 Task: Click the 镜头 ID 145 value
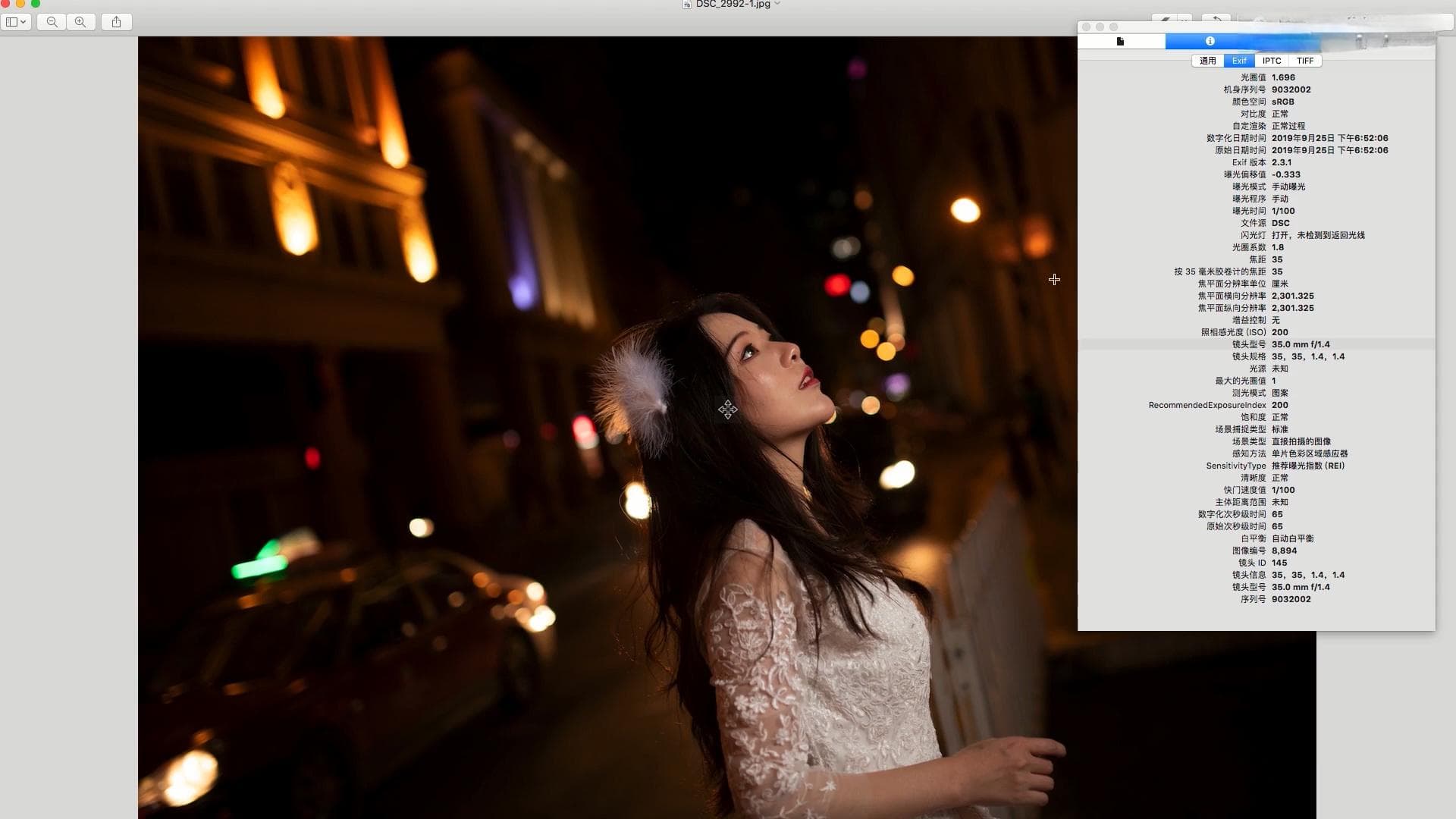pos(1279,563)
